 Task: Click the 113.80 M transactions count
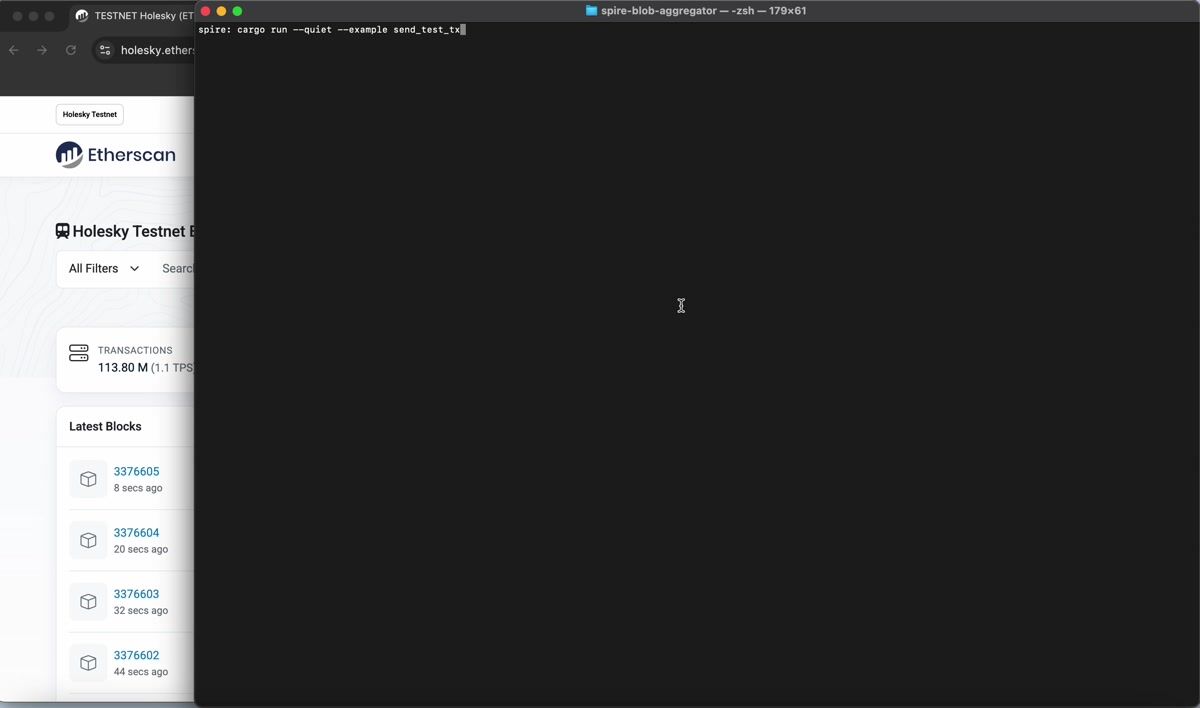(122, 367)
